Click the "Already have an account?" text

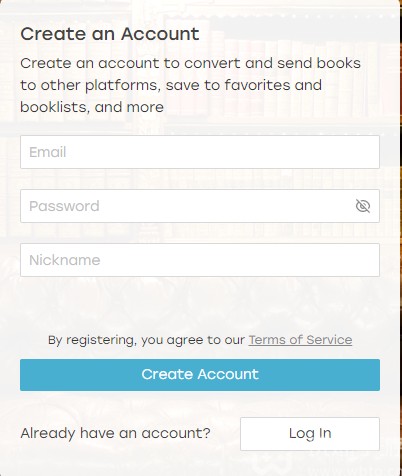115,433
